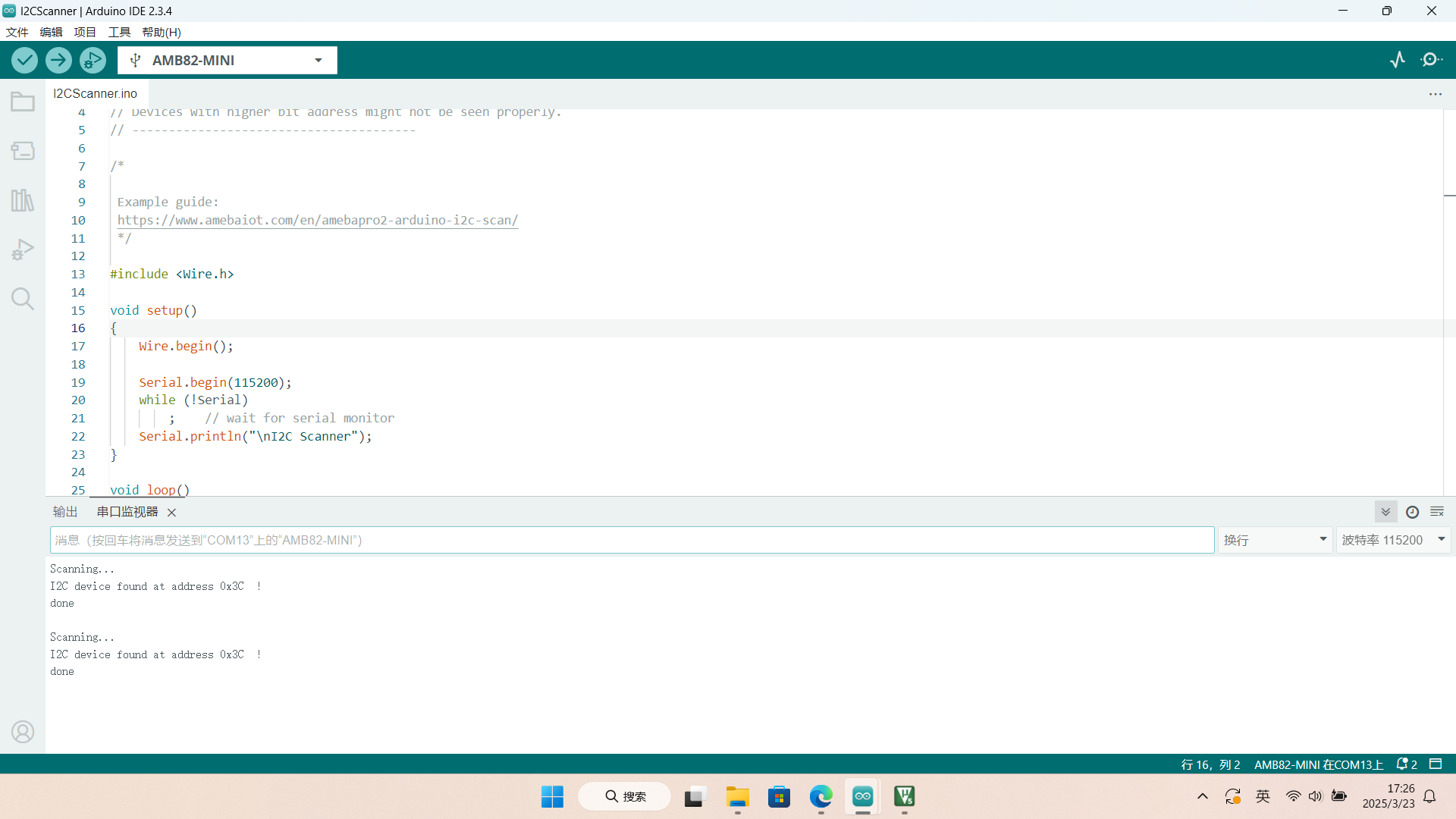Open the account profile icon in sidebar
Viewport: 1456px width, 819px height.
pos(23,732)
